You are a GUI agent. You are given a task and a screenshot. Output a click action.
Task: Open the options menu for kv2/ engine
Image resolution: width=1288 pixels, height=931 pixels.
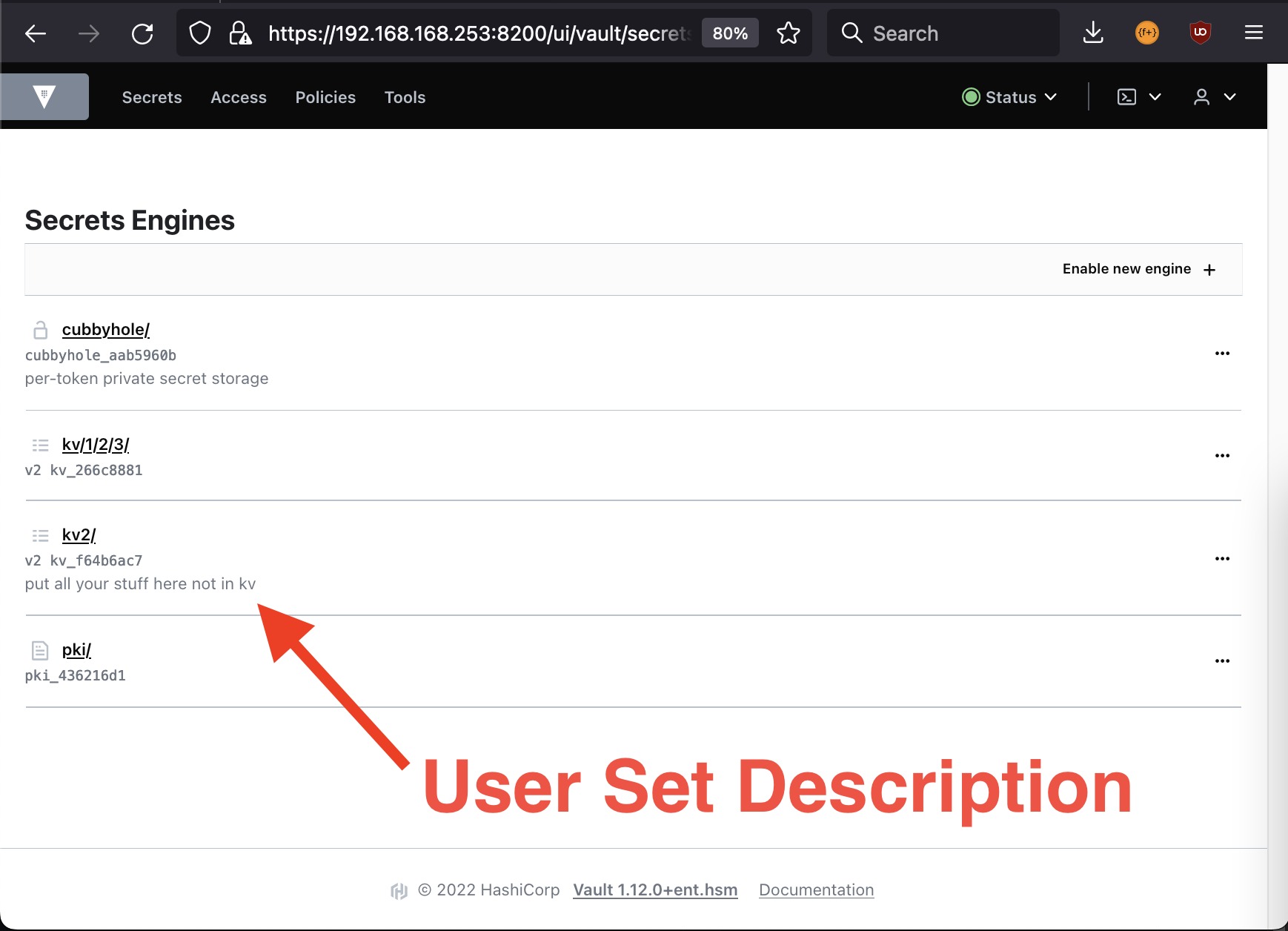(x=1222, y=558)
